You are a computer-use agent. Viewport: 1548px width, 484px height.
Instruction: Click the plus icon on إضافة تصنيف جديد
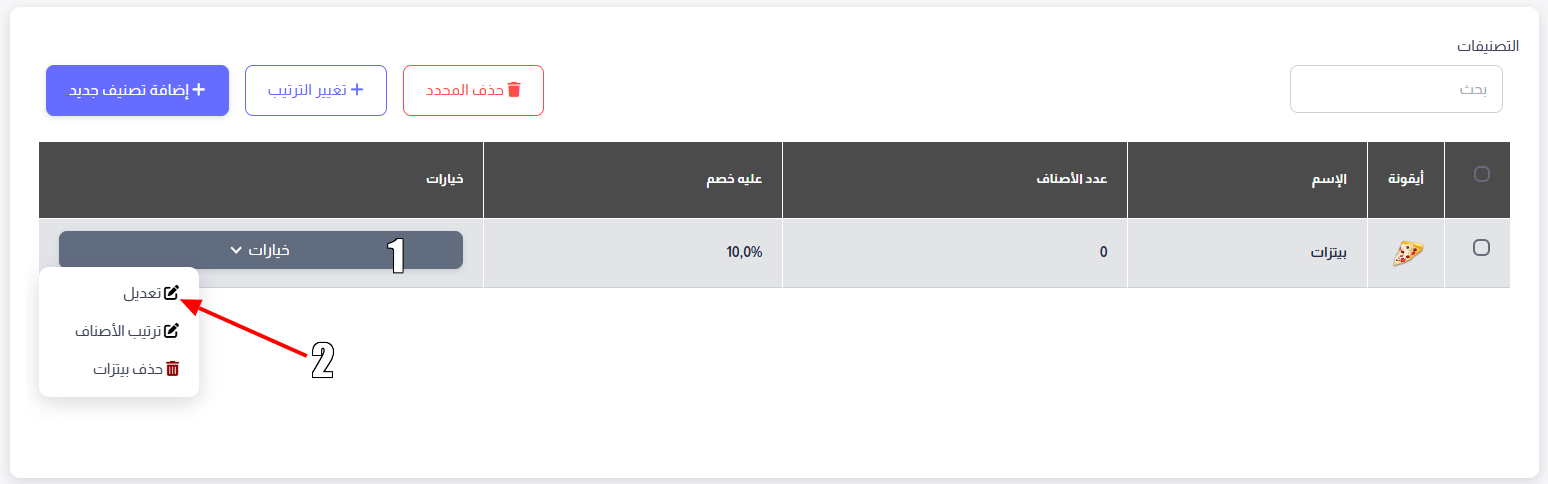pos(198,90)
